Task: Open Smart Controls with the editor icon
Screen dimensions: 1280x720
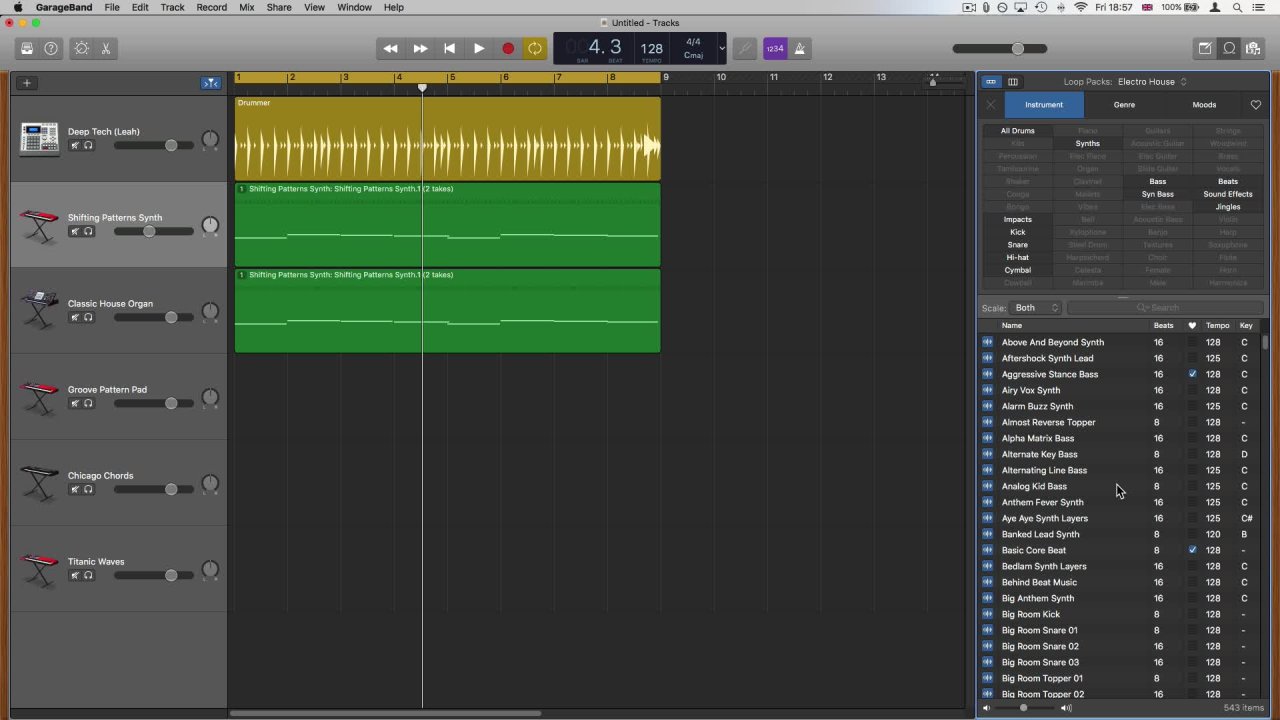Action: tap(1204, 48)
